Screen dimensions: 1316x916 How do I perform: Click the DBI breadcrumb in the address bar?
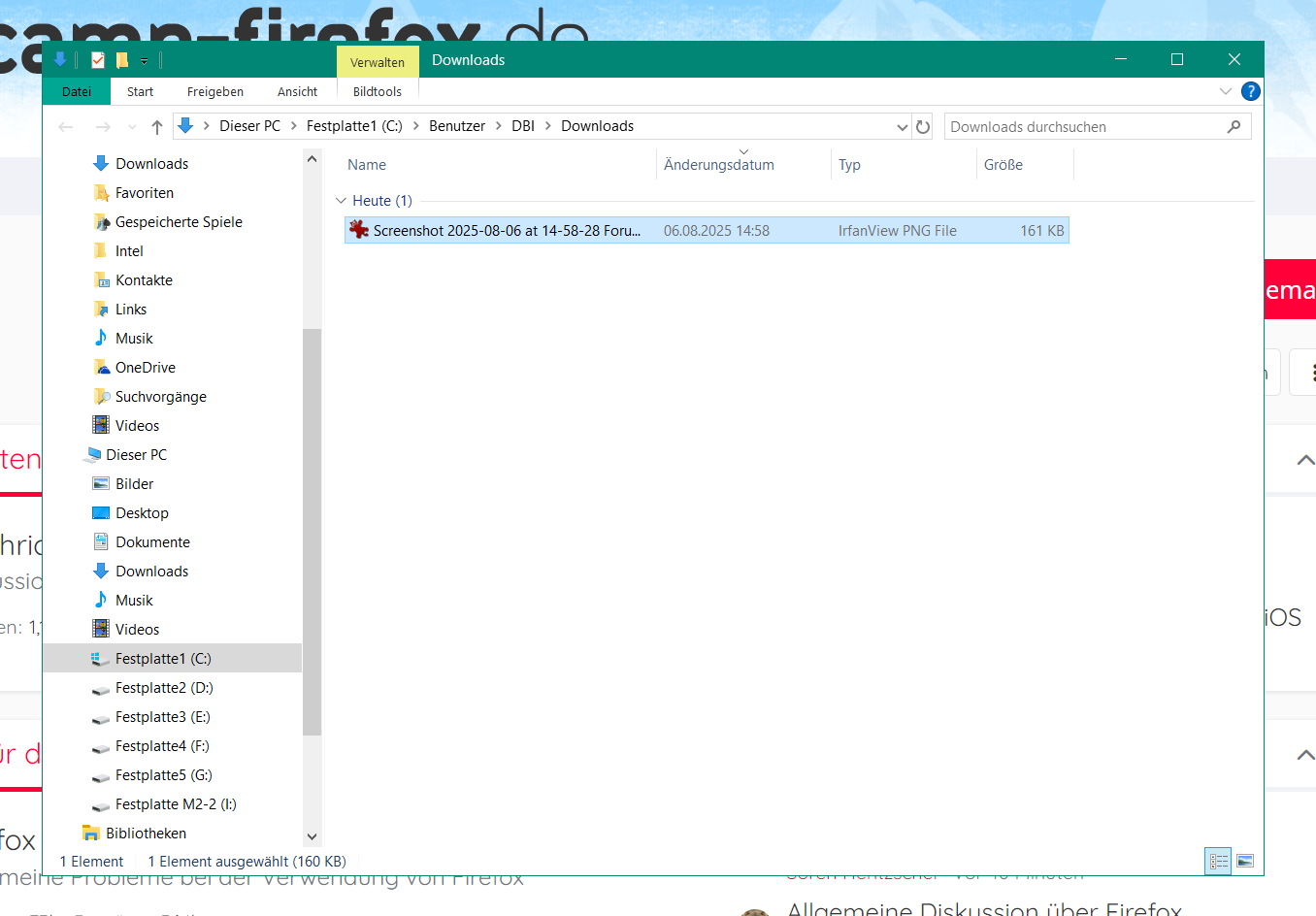[x=523, y=126]
